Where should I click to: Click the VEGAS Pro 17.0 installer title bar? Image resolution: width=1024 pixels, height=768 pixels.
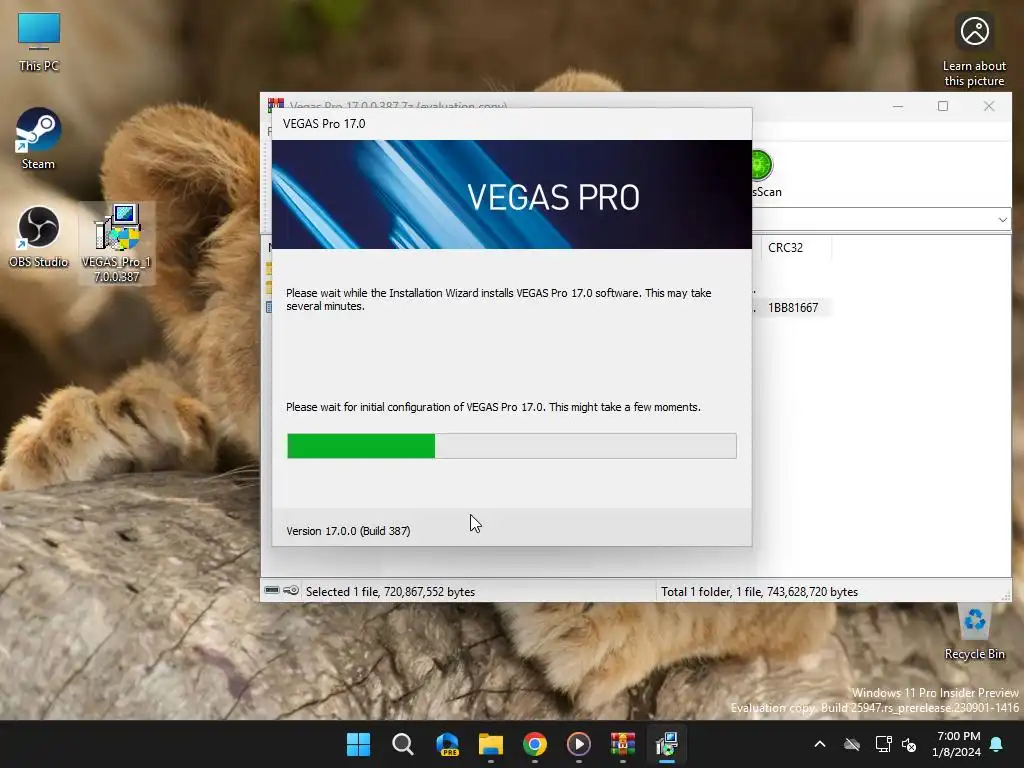point(511,124)
